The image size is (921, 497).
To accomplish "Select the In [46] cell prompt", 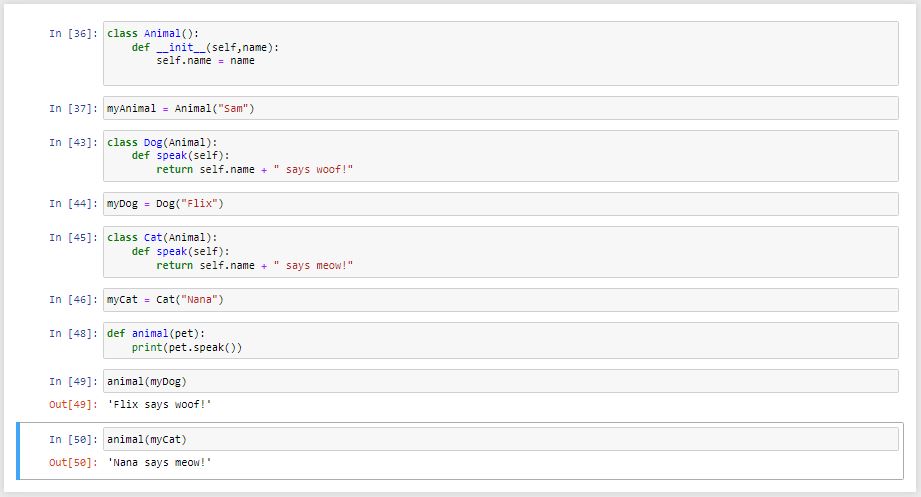I will [x=73, y=300].
